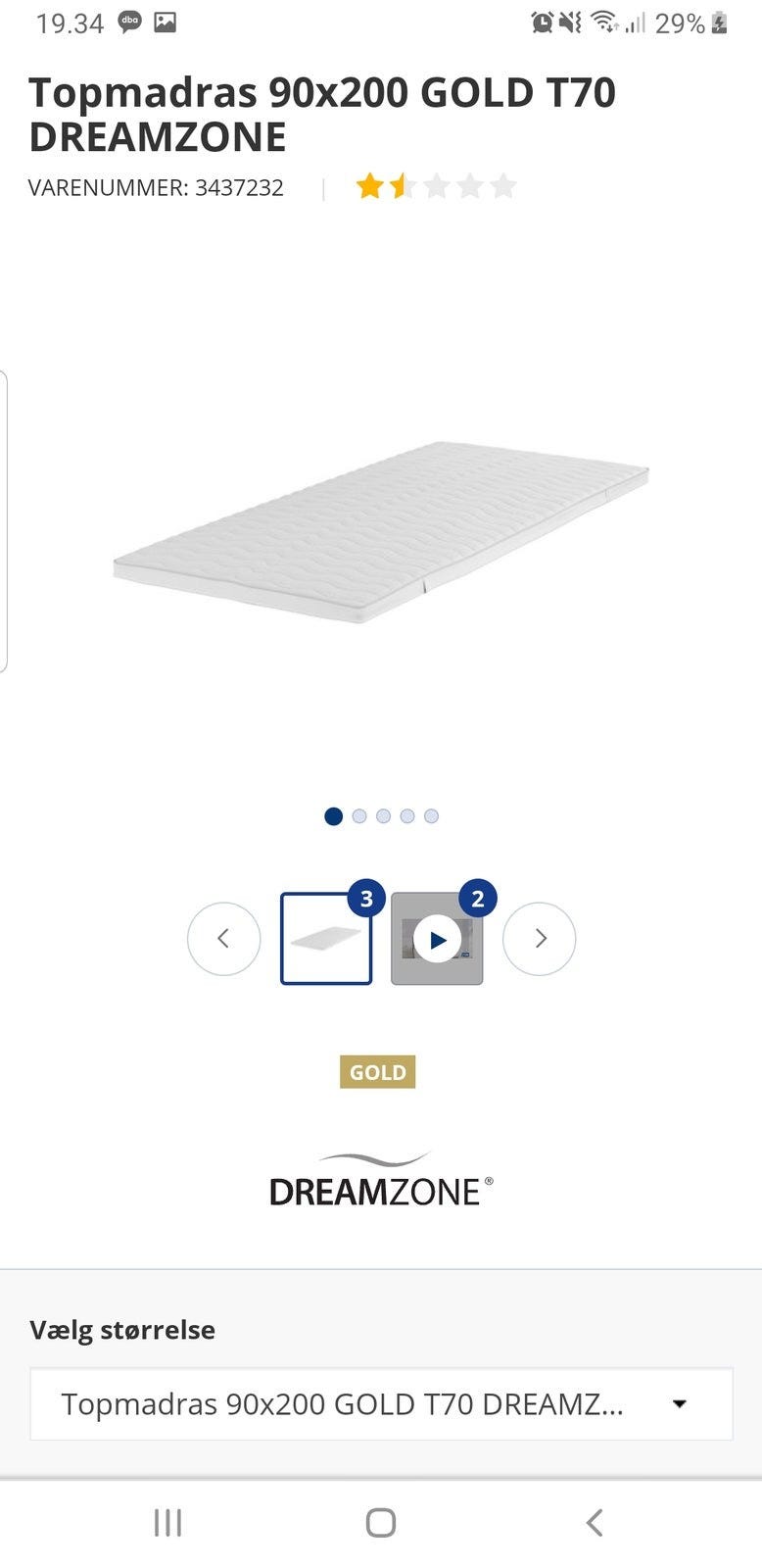Select the first carousel dot
Viewport: 762px width, 1568px height.
(333, 816)
